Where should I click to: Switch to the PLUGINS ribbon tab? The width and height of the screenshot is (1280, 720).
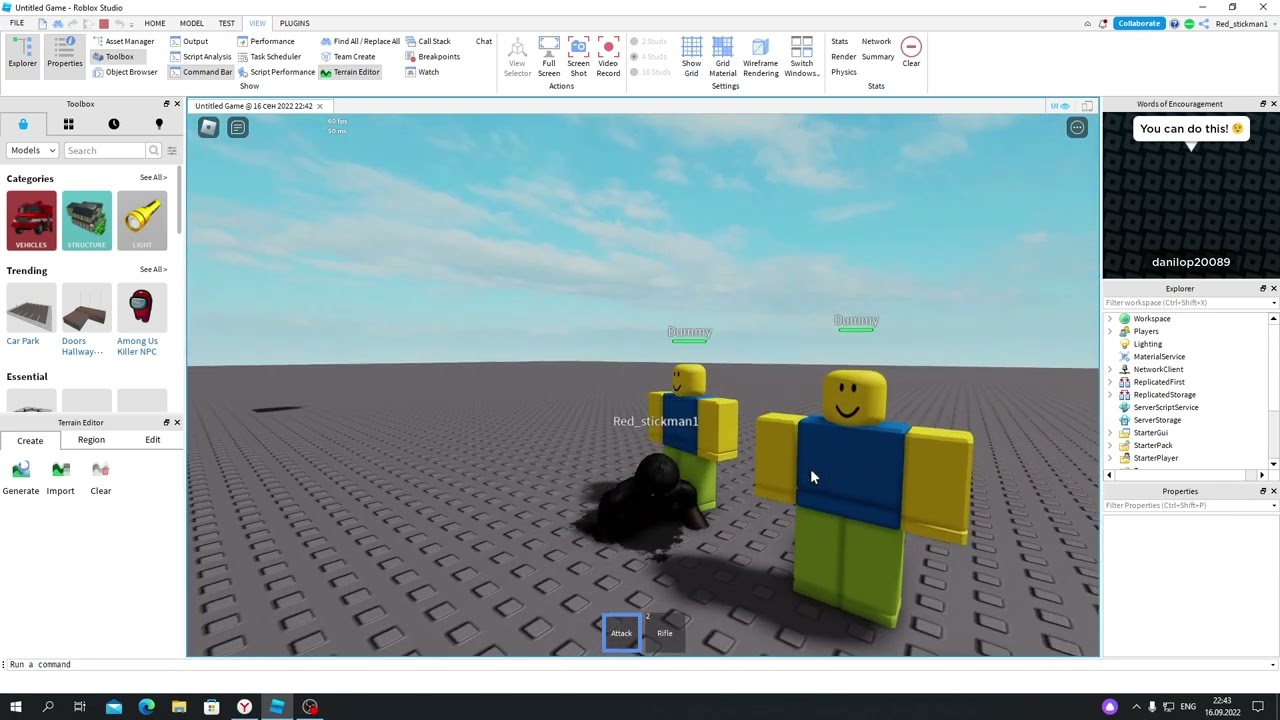[294, 23]
